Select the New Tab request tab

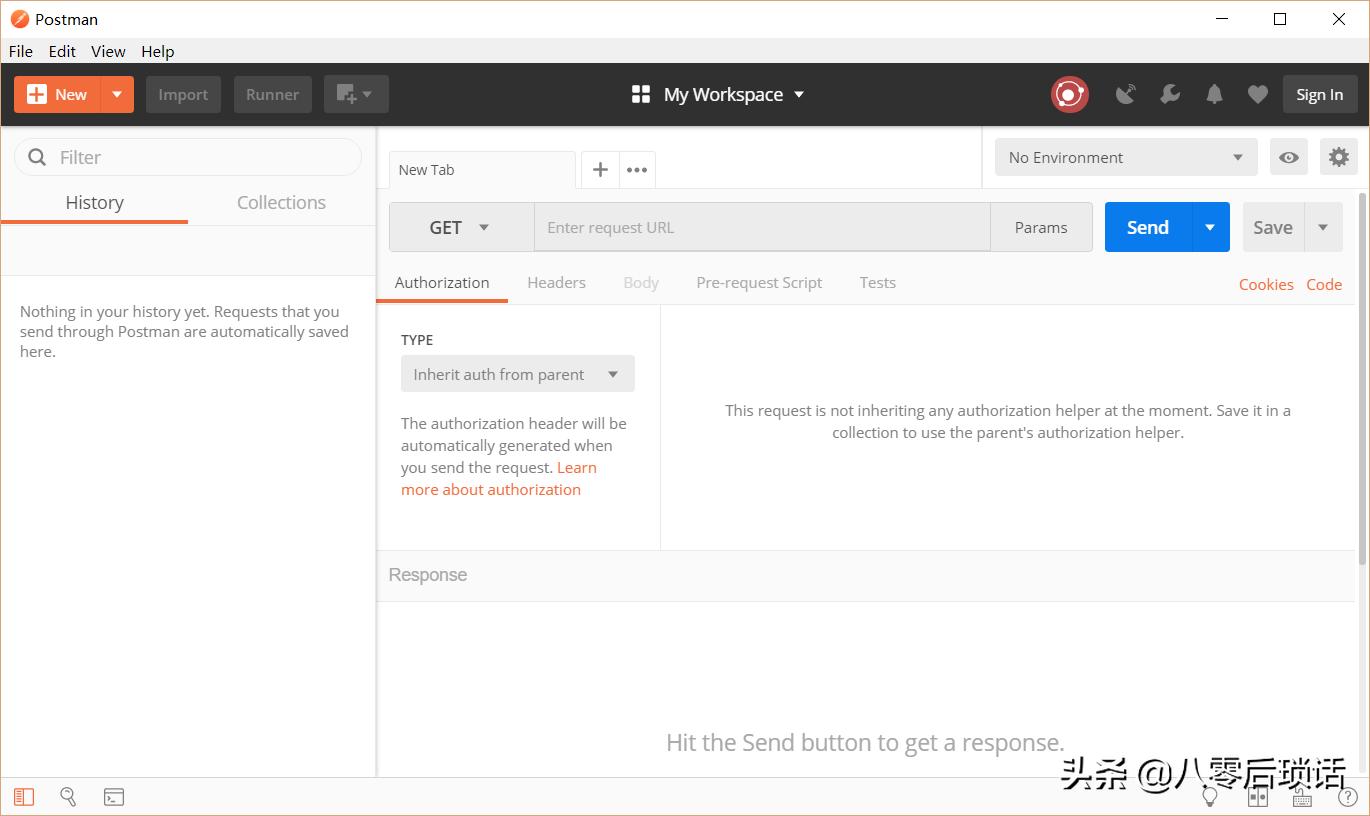(482, 170)
